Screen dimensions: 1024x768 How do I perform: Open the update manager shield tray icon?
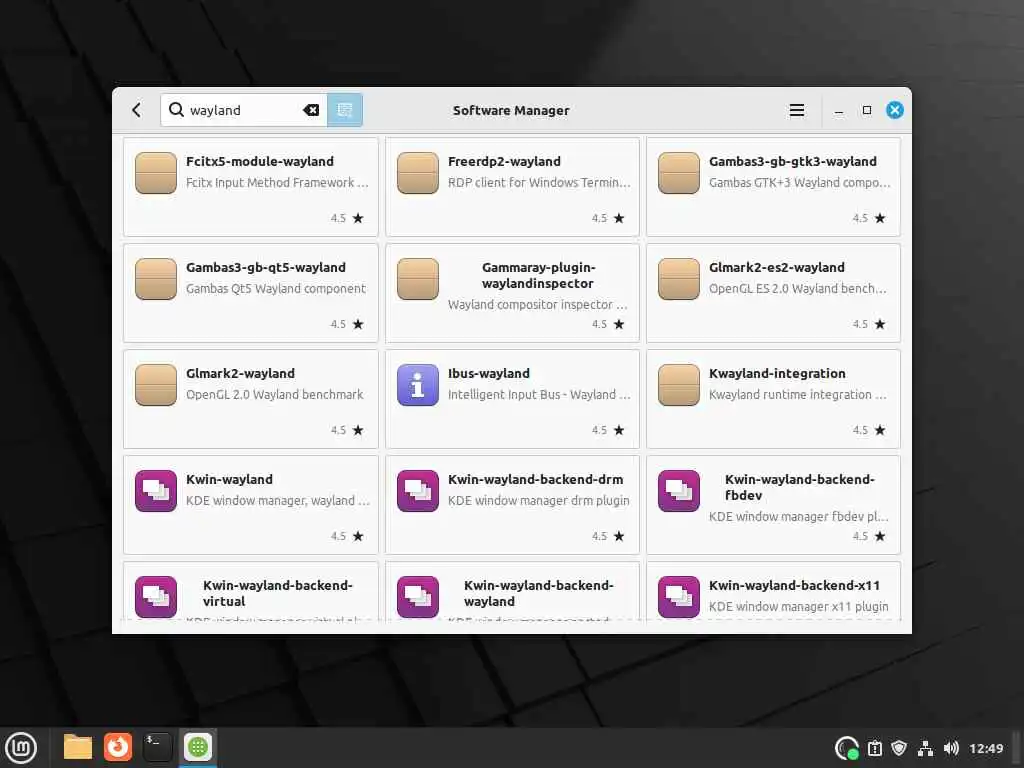899,748
